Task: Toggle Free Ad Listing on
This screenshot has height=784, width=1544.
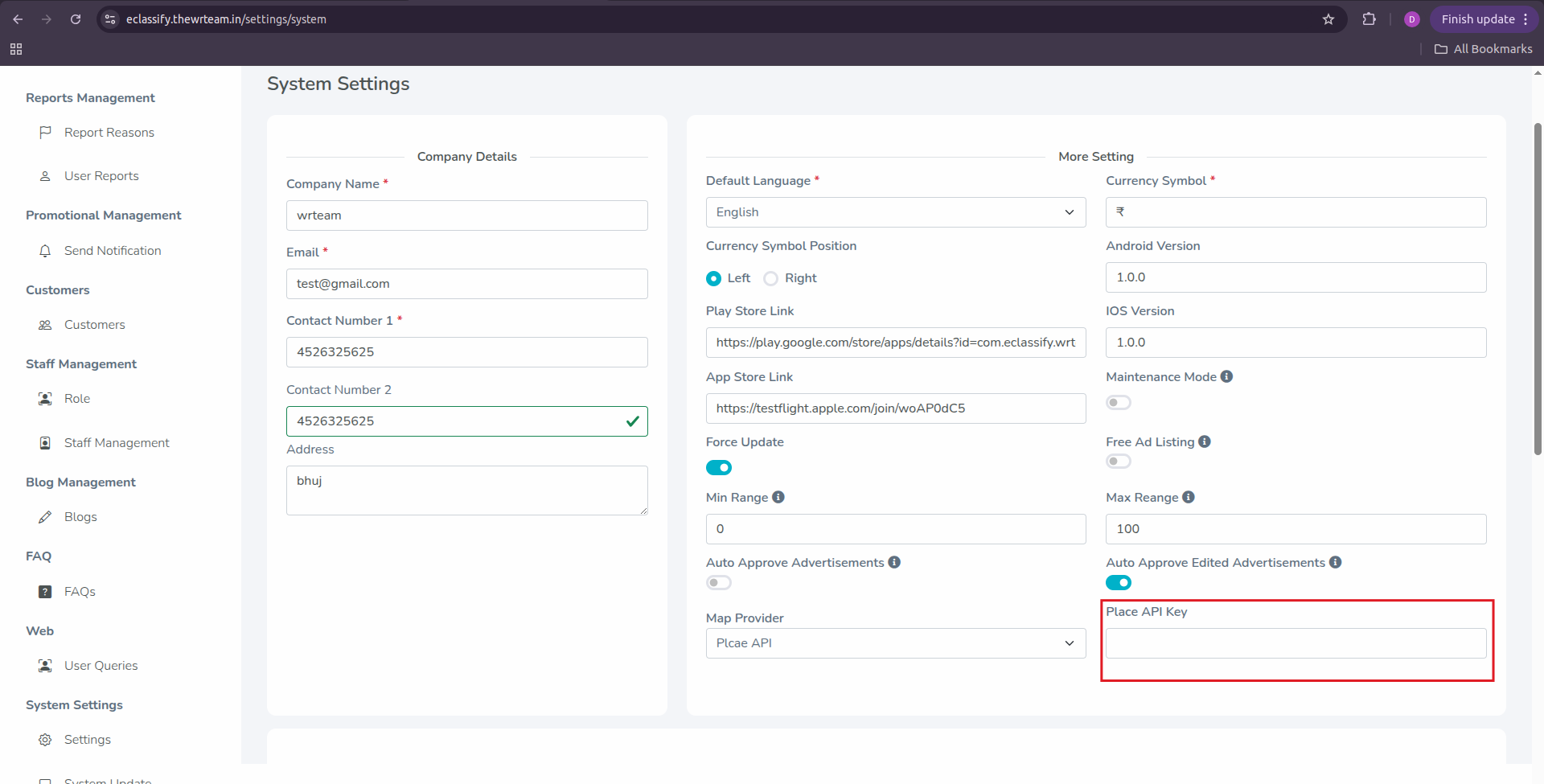Action: tap(1118, 461)
